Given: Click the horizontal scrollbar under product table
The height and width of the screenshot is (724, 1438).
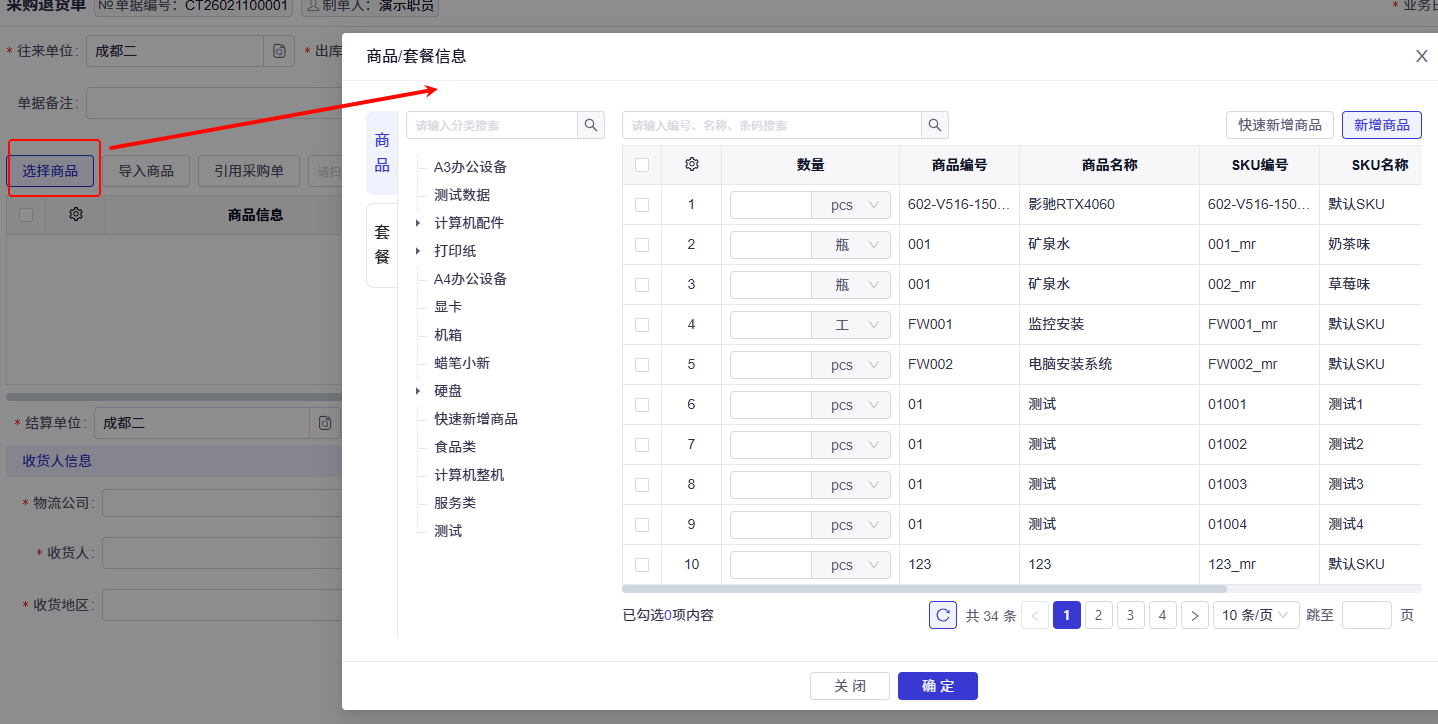Looking at the screenshot, I should [x=925, y=589].
